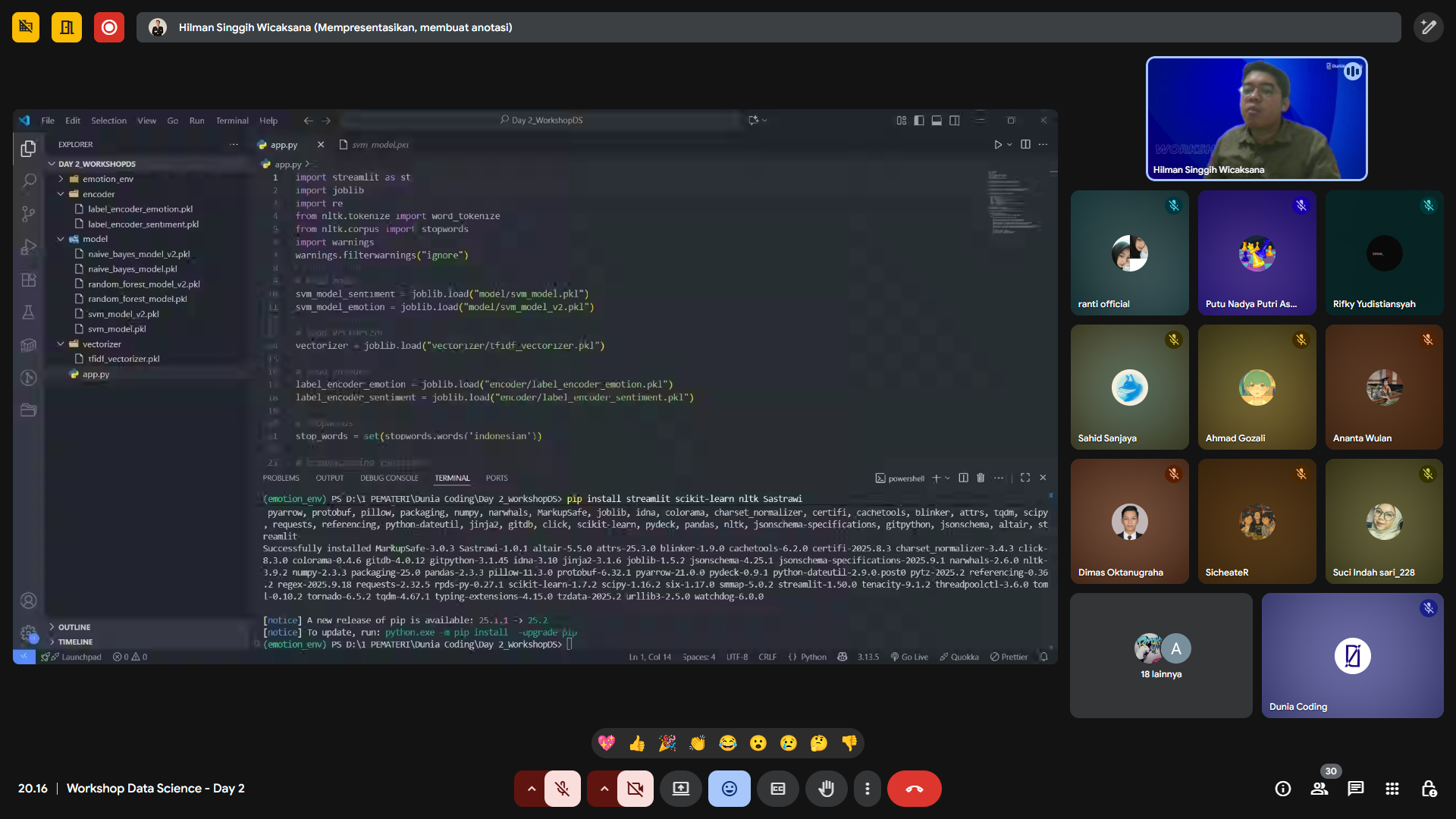Send the clapping hands reaction
The image size is (1456, 819).
(x=698, y=743)
